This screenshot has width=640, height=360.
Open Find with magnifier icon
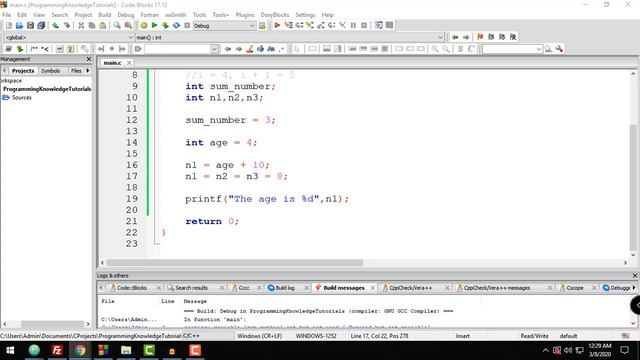coord(117,25)
